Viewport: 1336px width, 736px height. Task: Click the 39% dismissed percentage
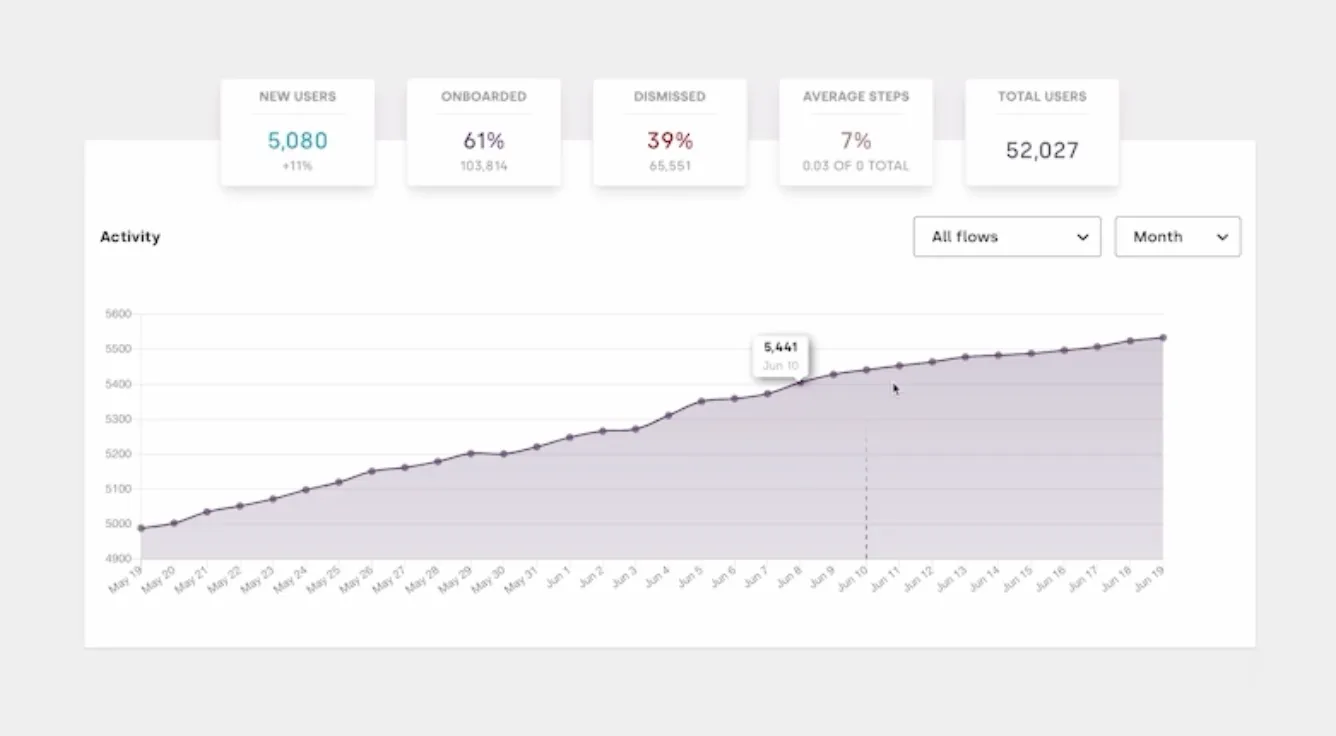670,140
